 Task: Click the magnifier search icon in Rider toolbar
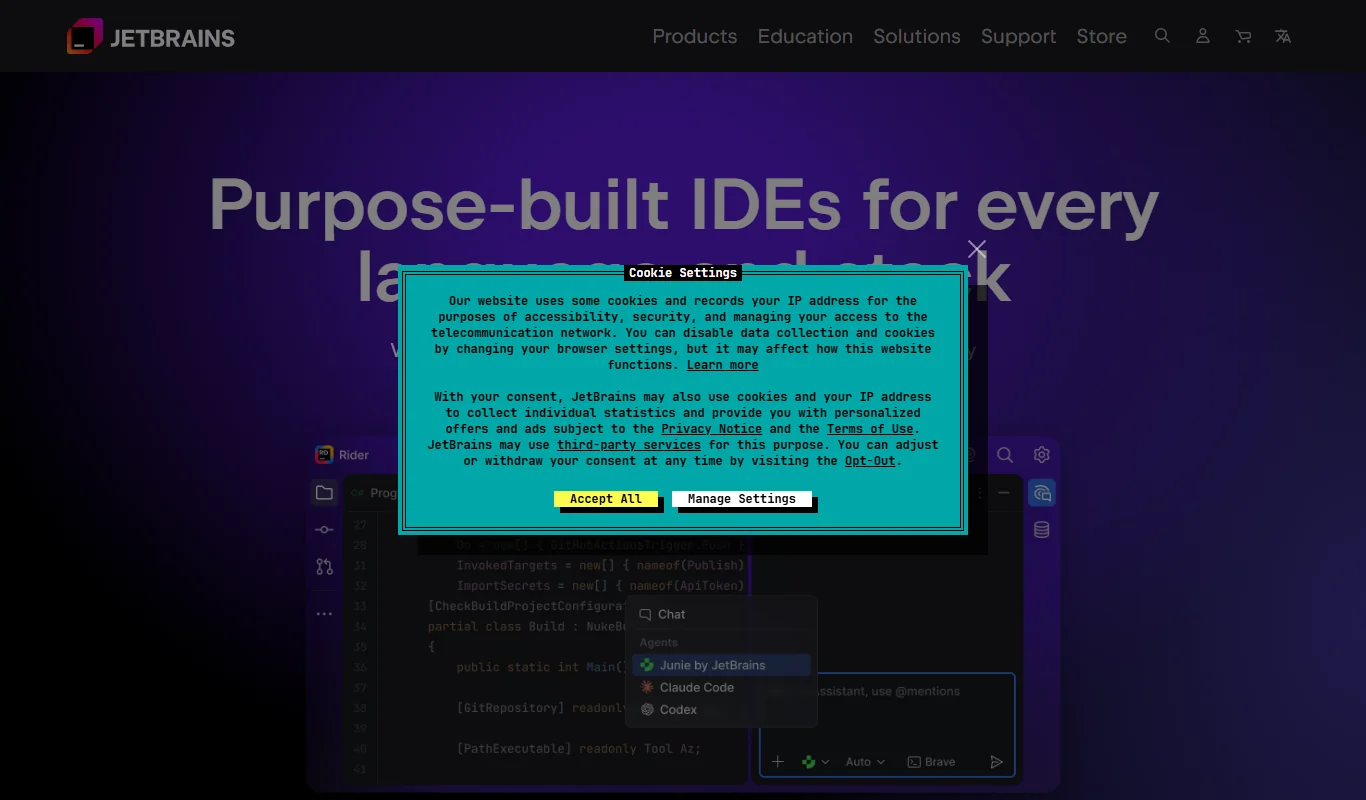coord(1005,455)
